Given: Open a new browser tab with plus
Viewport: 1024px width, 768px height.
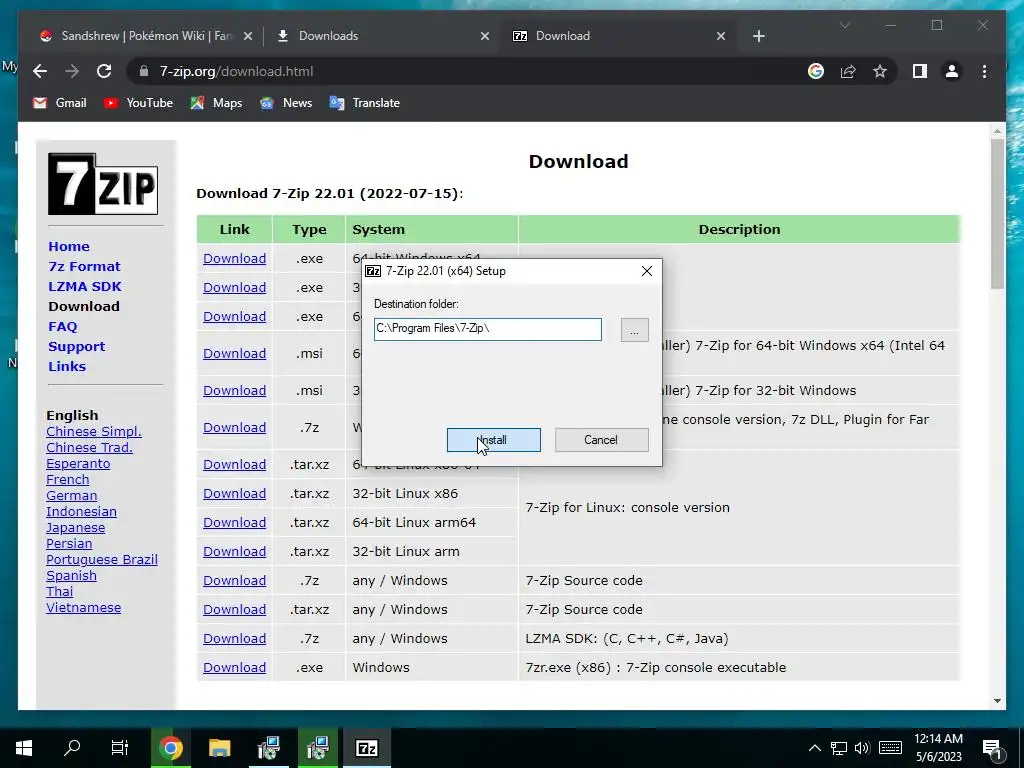Looking at the screenshot, I should pos(758,36).
